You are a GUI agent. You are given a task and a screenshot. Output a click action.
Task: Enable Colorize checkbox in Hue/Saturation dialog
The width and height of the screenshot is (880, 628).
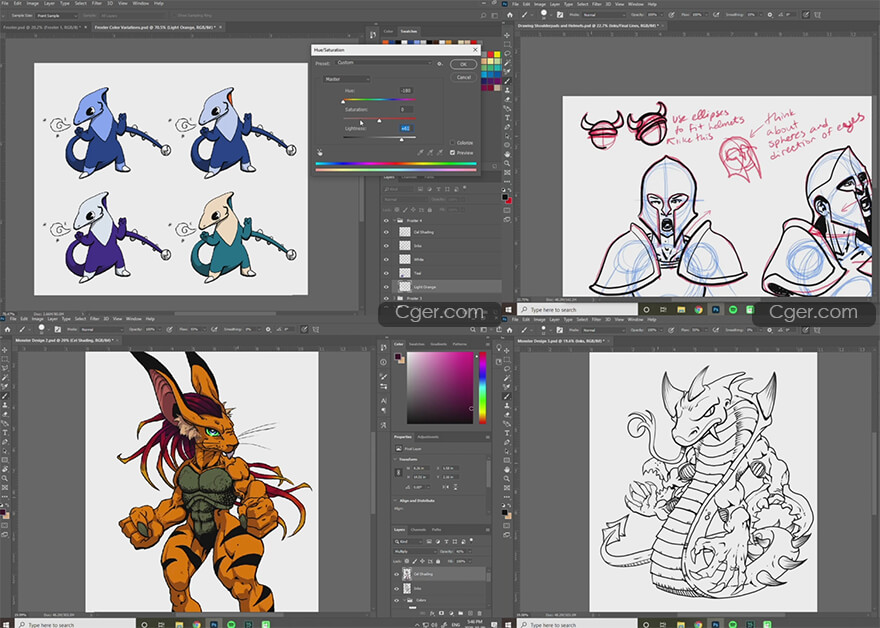coord(452,143)
